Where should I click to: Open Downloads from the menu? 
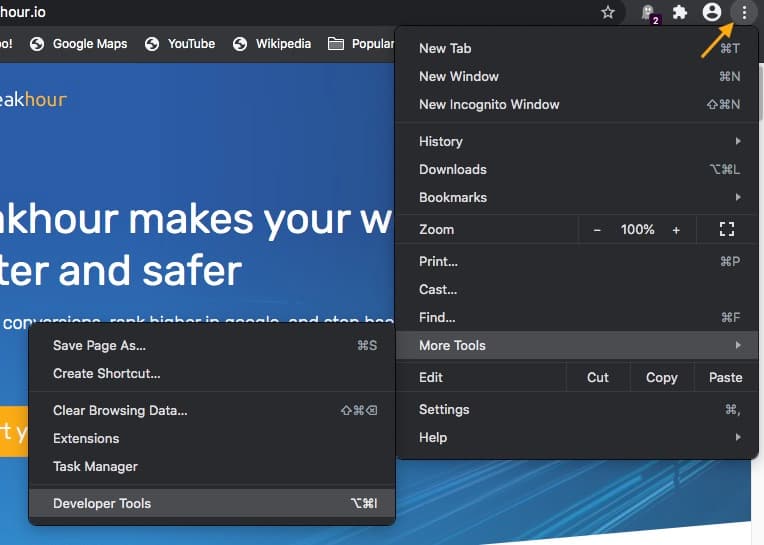click(577, 169)
